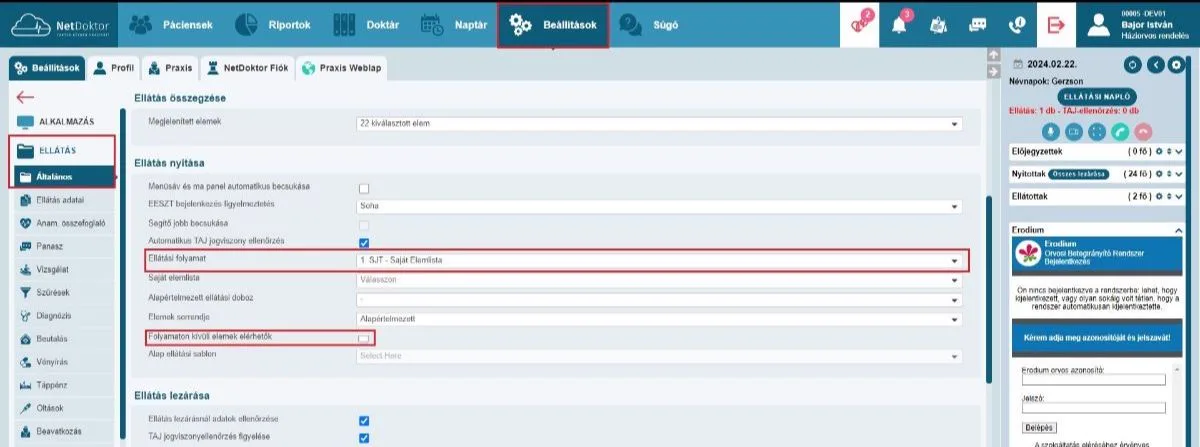Image resolution: width=1200 pixels, height=447 pixels.
Task: Switch to the NetDoktor Fiók tab
Action: click(x=248, y=68)
